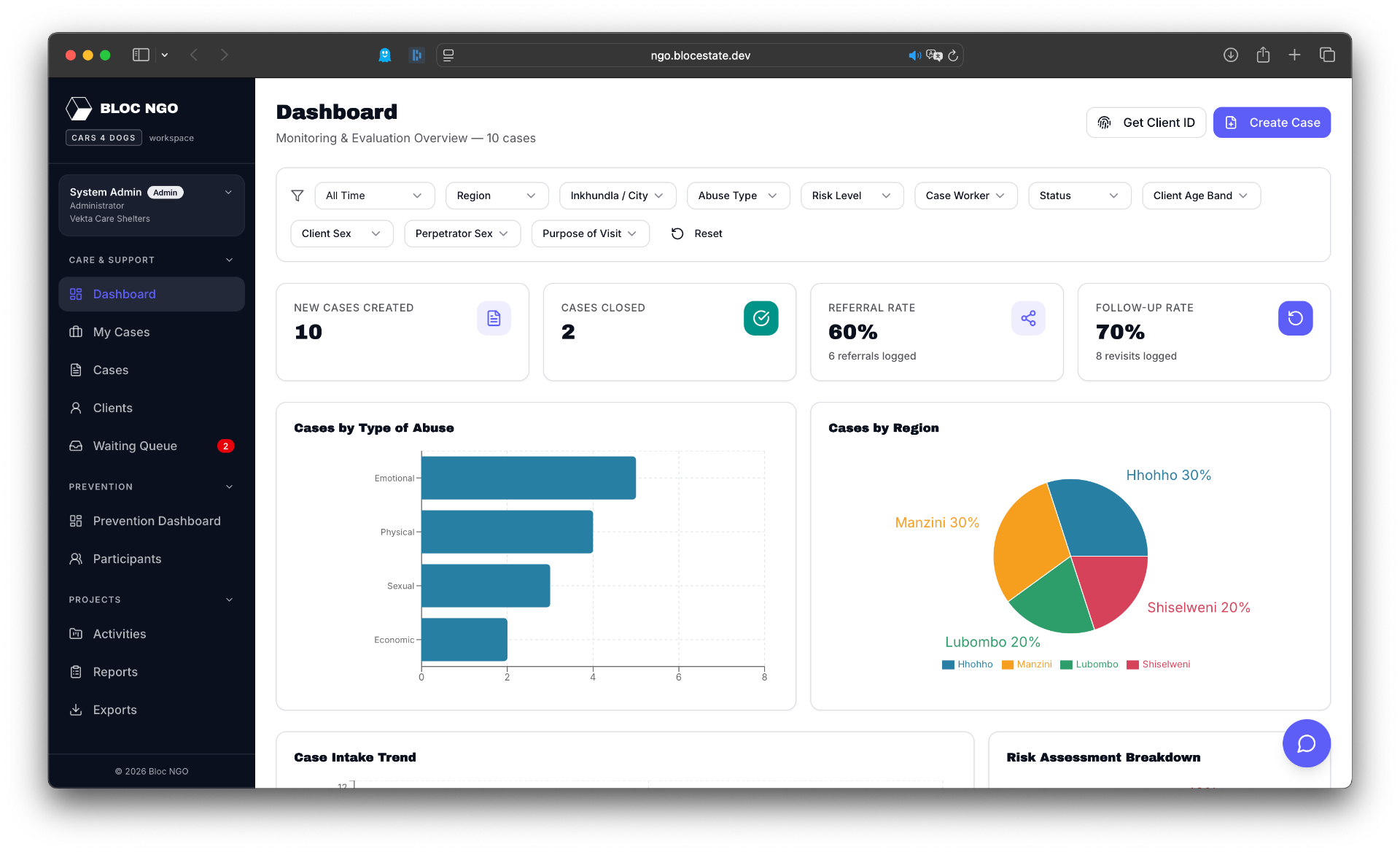Open a new tab with plus icon
The height and width of the screenshot is (852, 1400).
1294,55
